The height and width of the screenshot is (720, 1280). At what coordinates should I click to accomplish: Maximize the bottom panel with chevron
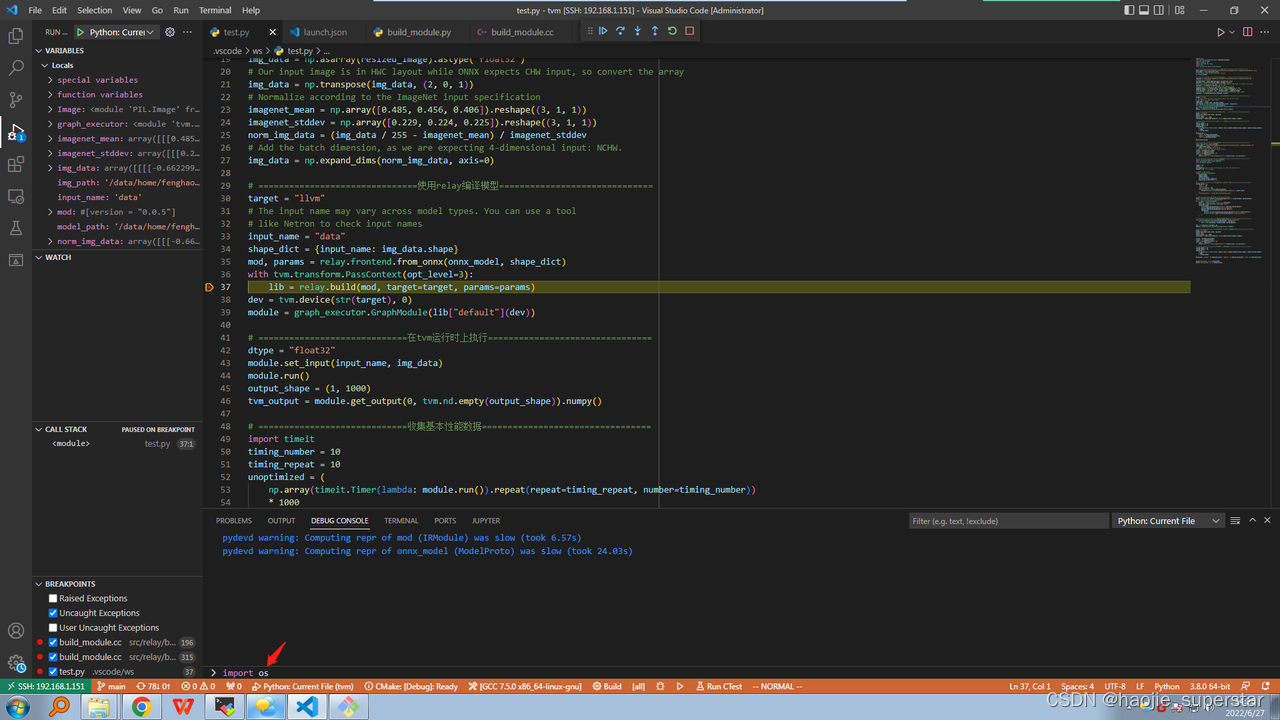click(x=1252, y=520)
